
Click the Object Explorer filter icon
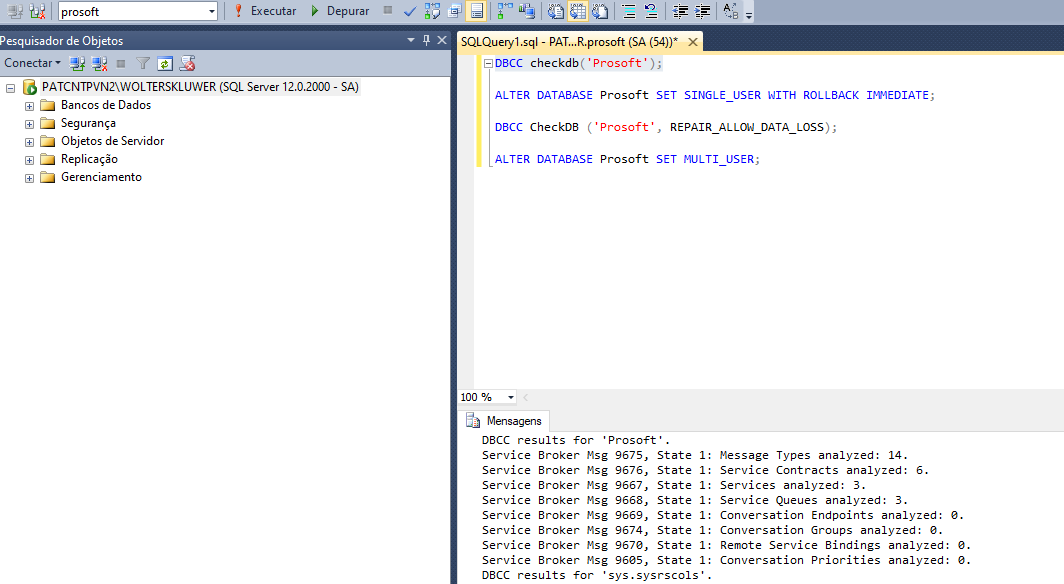(143, 63)
